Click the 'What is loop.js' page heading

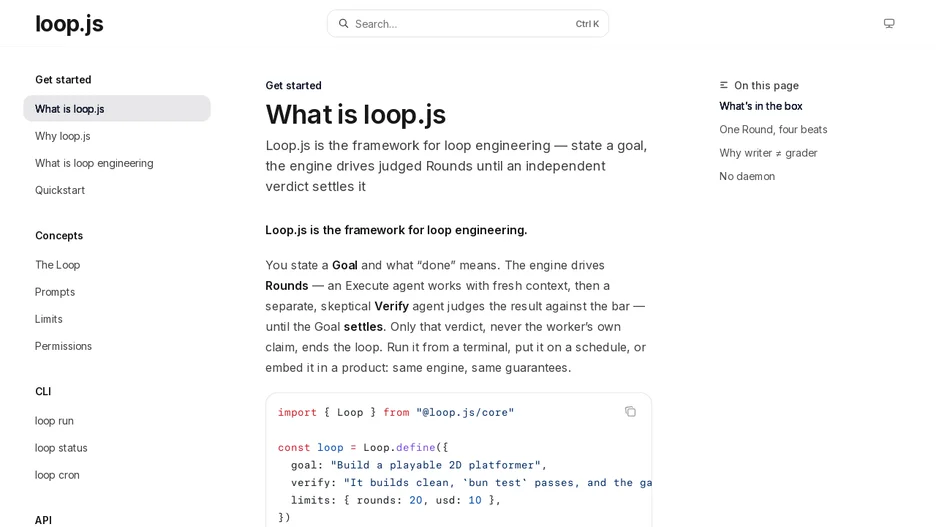356,114
